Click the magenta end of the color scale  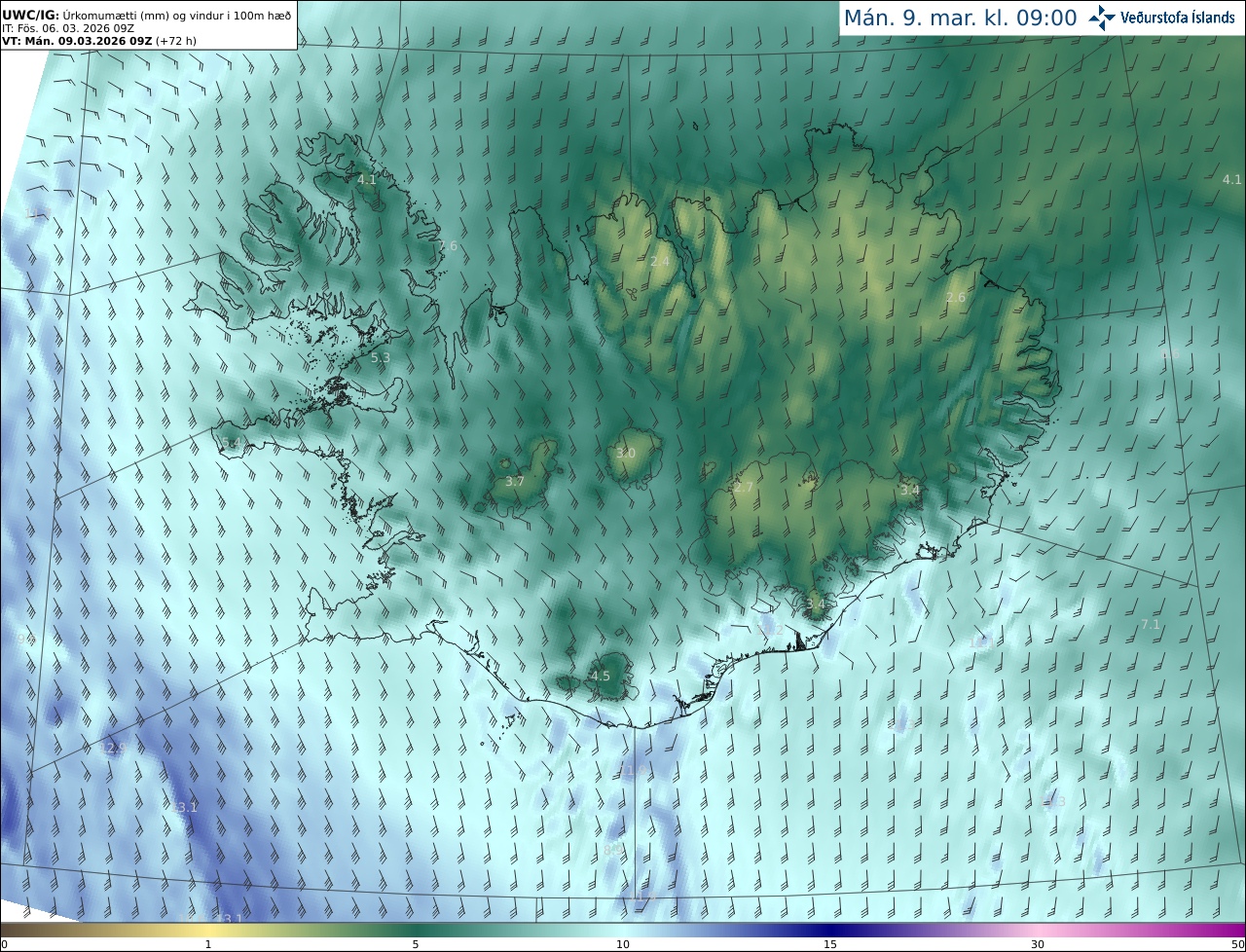(1227, 930)
